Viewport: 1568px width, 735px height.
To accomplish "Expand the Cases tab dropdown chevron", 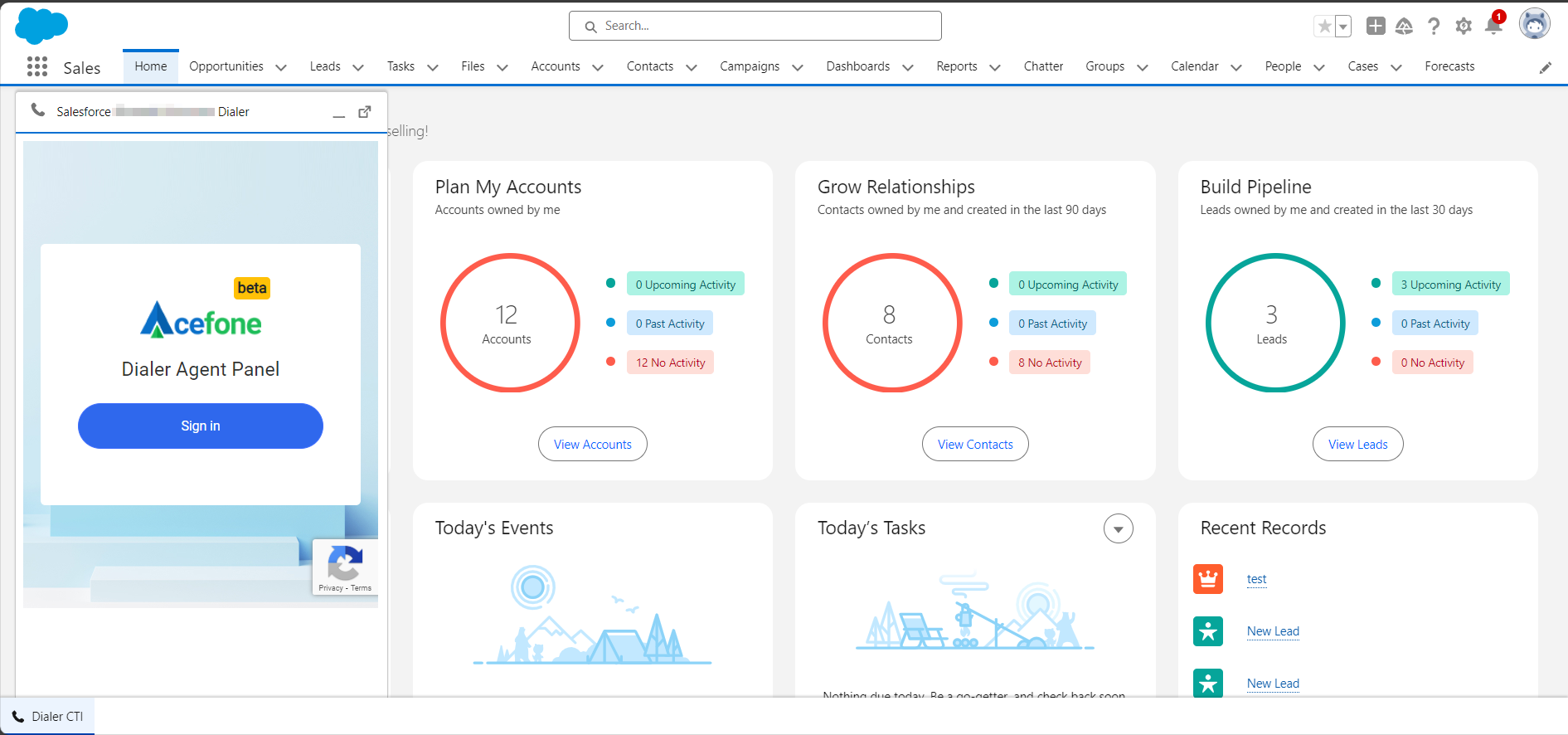I will point(1396,68).
